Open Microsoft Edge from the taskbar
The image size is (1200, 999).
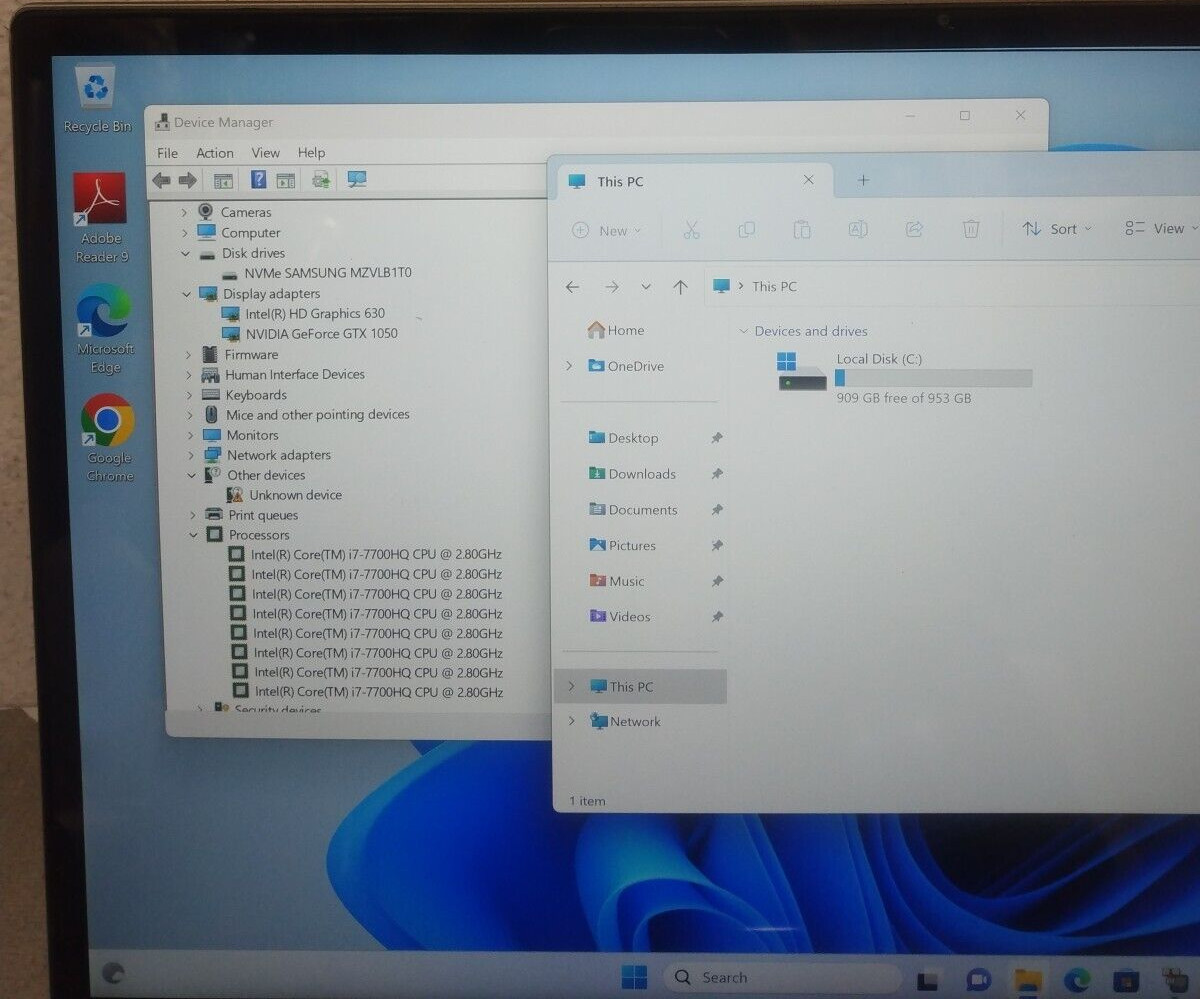1076,979
